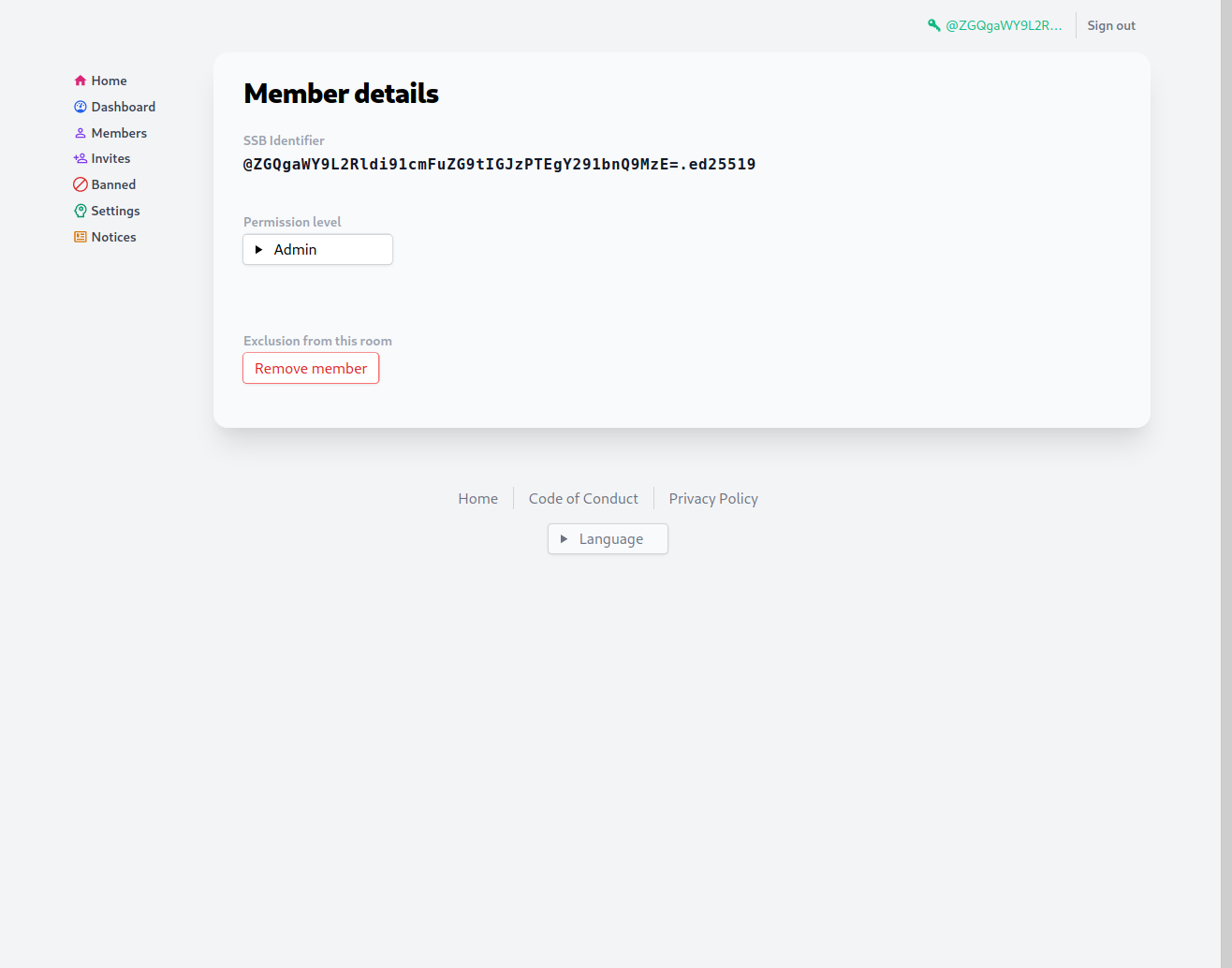
Task: Click the disclosure triangle beside Admin
Action: click(x=259, y=249)
